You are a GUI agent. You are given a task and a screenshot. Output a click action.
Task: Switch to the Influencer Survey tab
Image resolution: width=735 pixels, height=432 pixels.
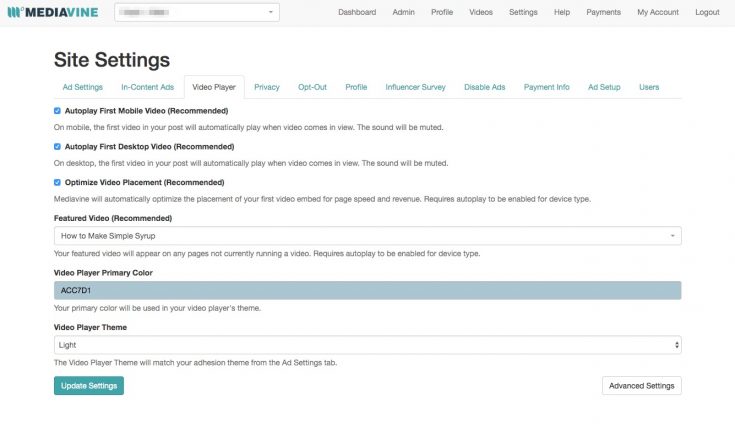415,87
